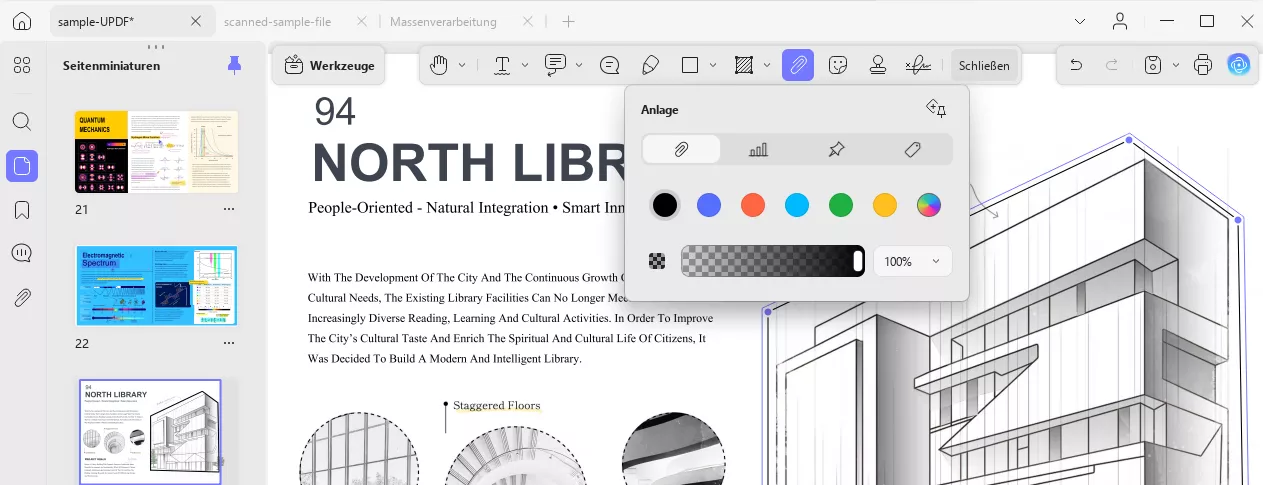Open the Attachments sidebar icon
1263x485 pixels.
click(22, 298)
